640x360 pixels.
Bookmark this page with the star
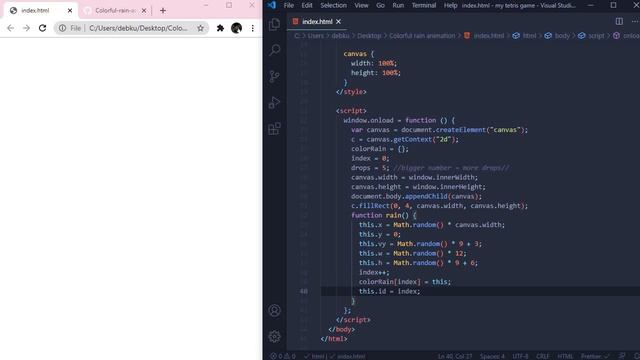tap(200, 28)
